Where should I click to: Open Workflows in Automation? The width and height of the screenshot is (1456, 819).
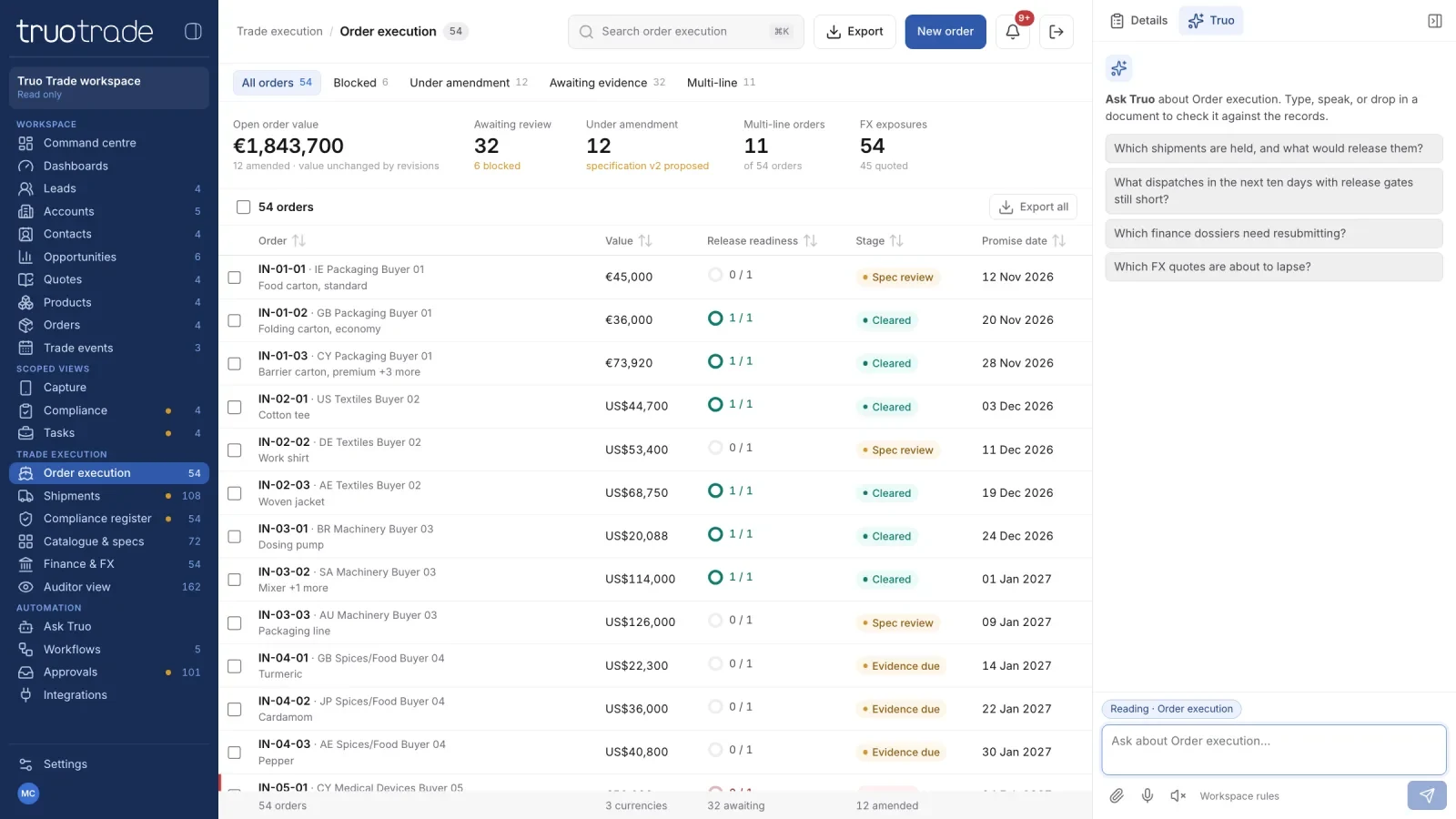pyautogui.click(x=109, y=650)
